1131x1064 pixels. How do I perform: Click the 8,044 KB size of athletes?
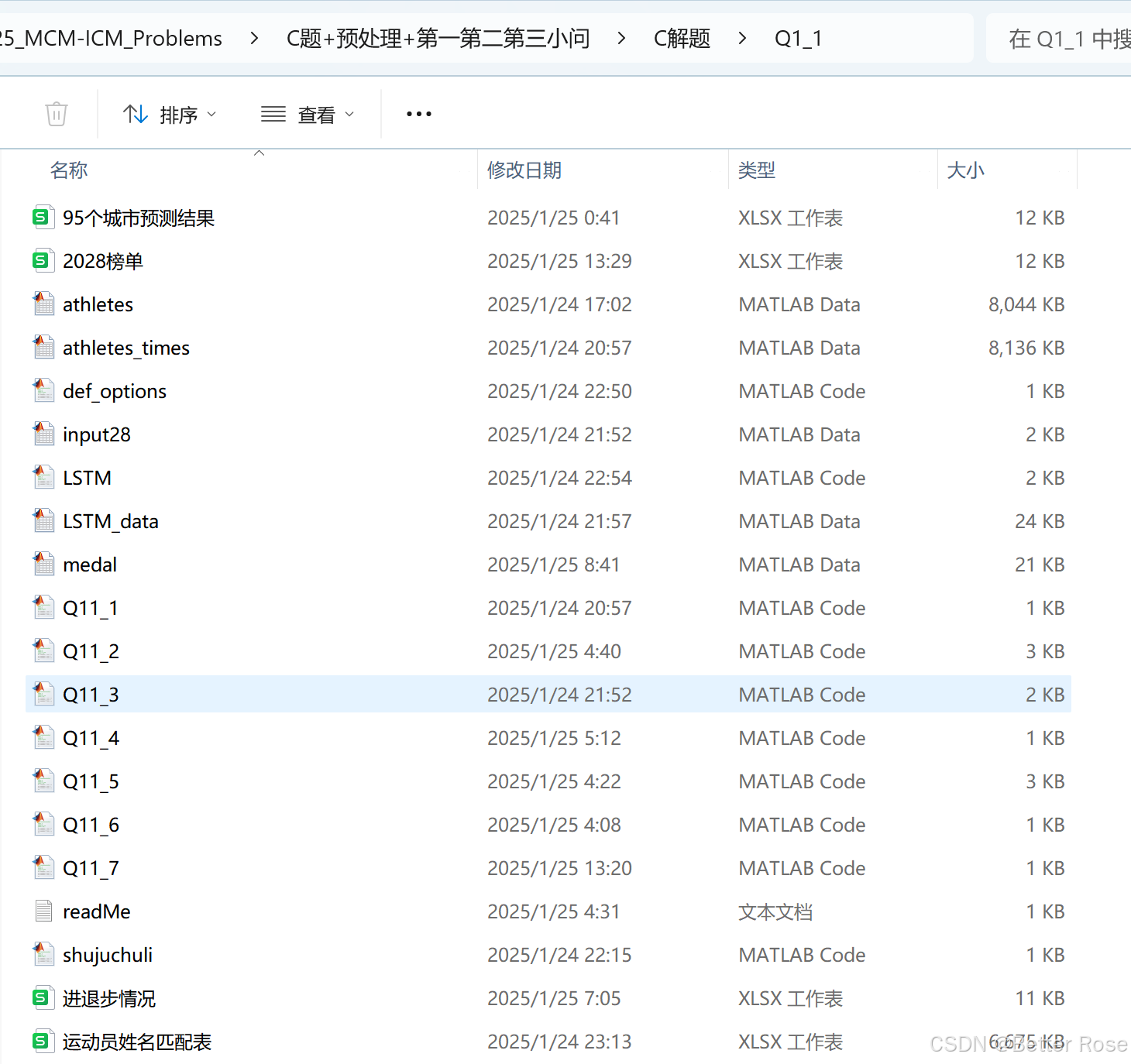pyautogui.click(x=1026, y=305)
